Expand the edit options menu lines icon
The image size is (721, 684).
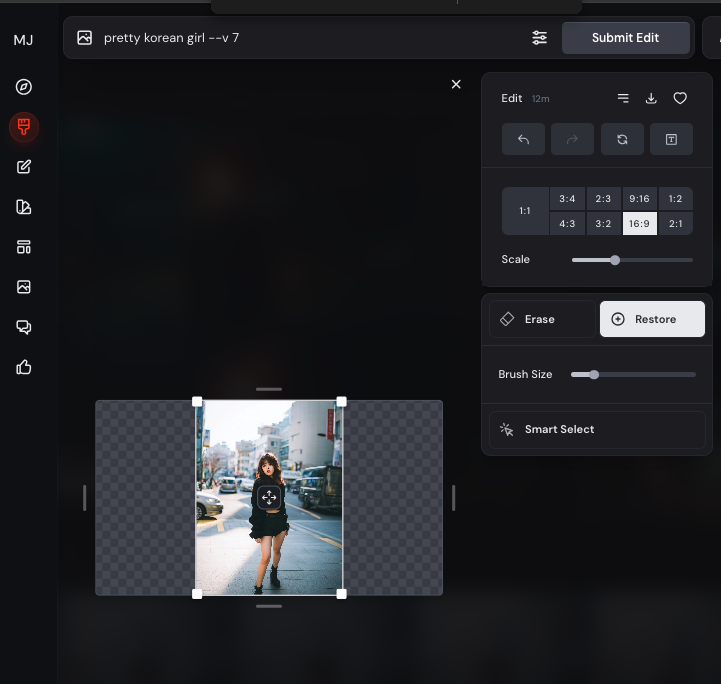click(623, 98)
